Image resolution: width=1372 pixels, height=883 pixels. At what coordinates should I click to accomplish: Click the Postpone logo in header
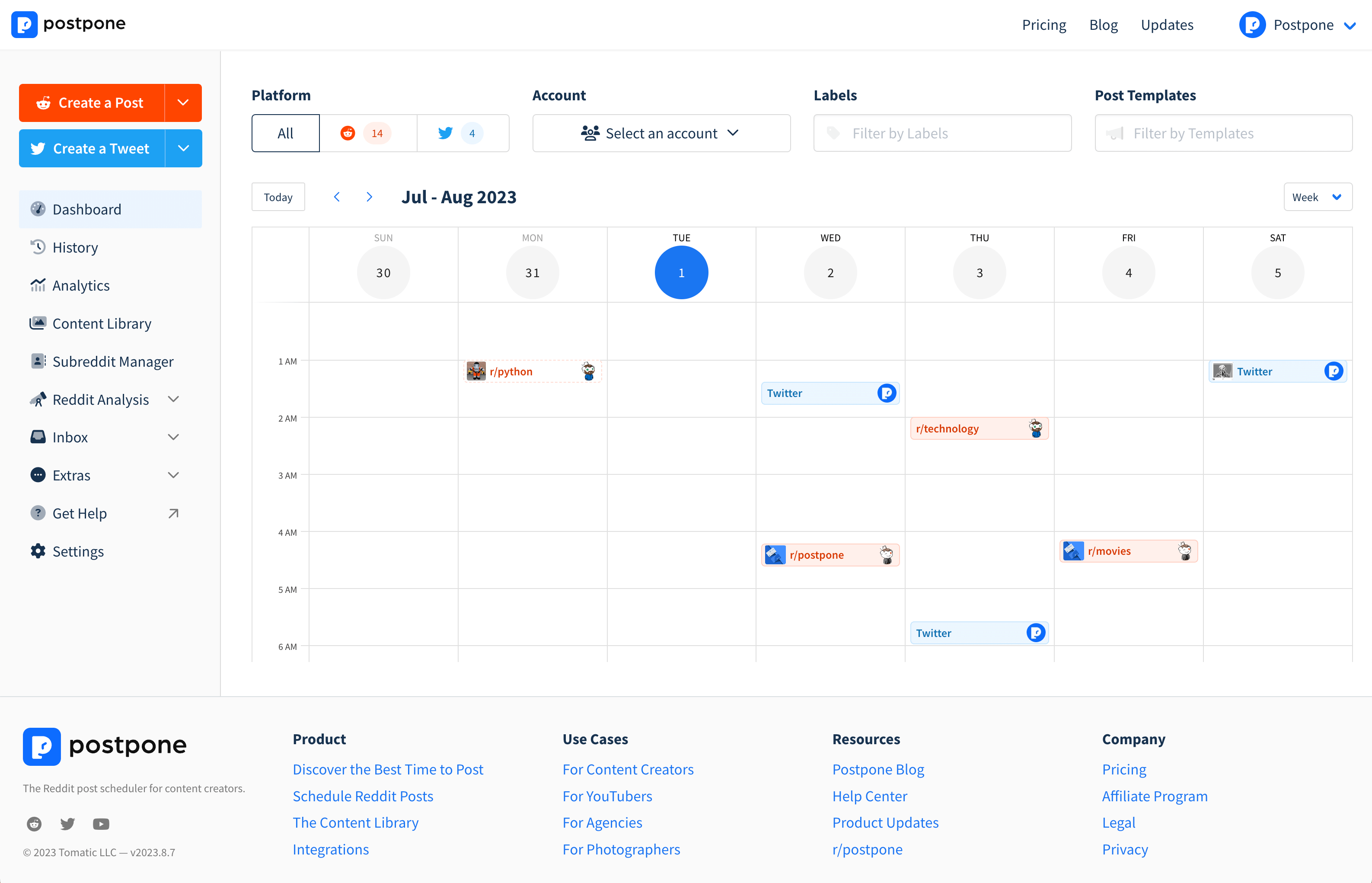tap(68, 24)
